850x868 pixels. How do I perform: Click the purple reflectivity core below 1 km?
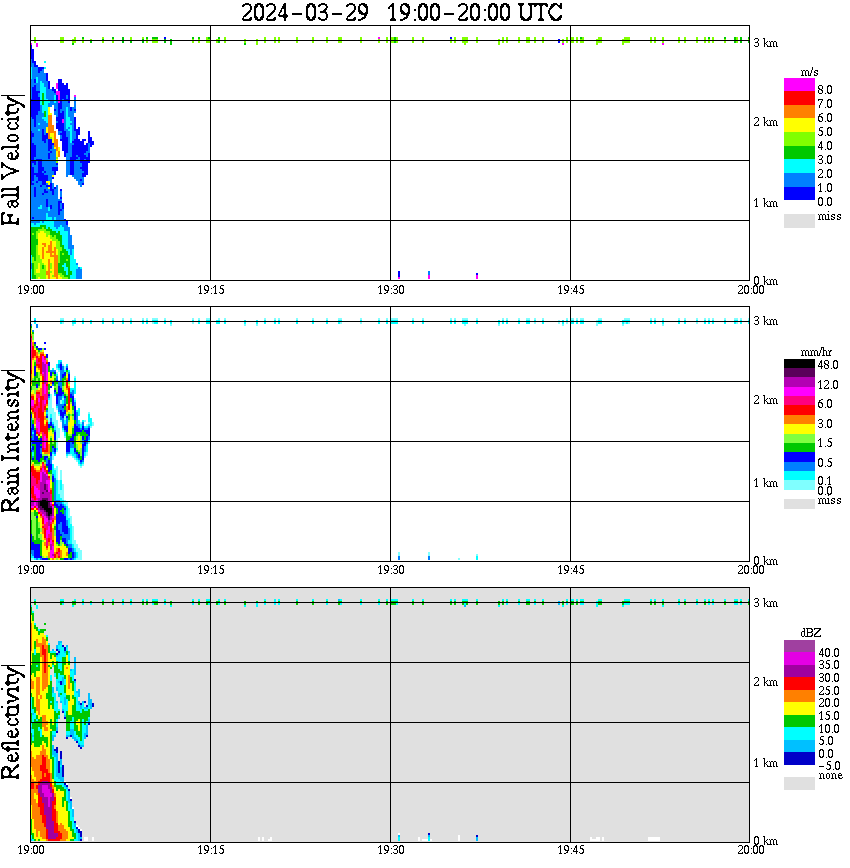[x=48, y=808]
